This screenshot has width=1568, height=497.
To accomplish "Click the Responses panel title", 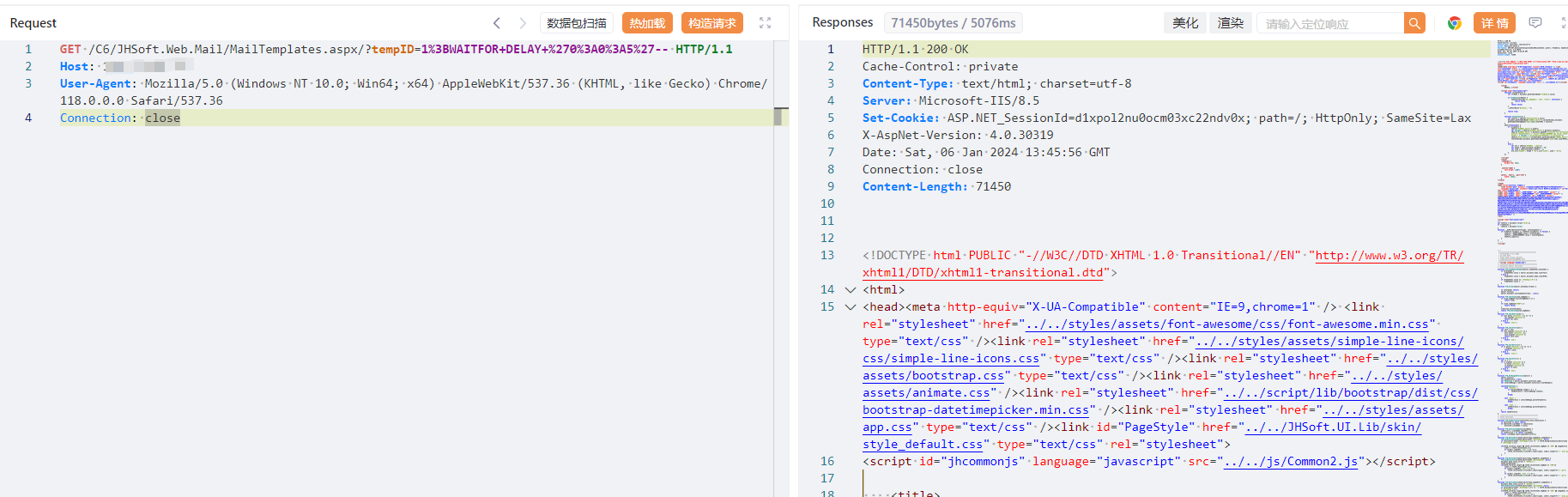I will [x=843, y=22].
